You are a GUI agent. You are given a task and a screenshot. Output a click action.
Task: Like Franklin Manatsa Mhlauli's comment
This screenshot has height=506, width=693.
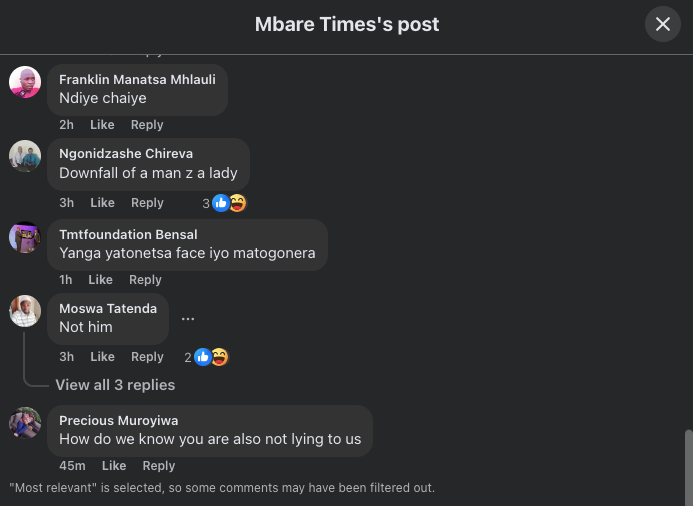102,125
